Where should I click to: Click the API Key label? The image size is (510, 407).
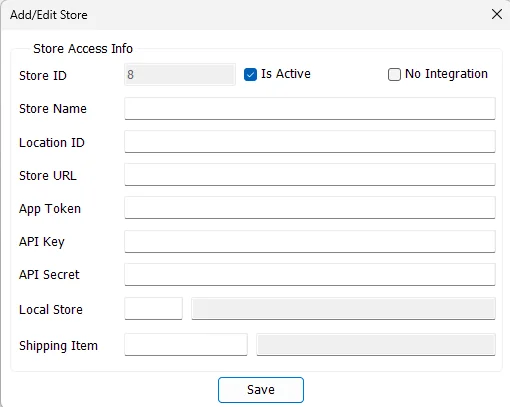coord(42,242)
